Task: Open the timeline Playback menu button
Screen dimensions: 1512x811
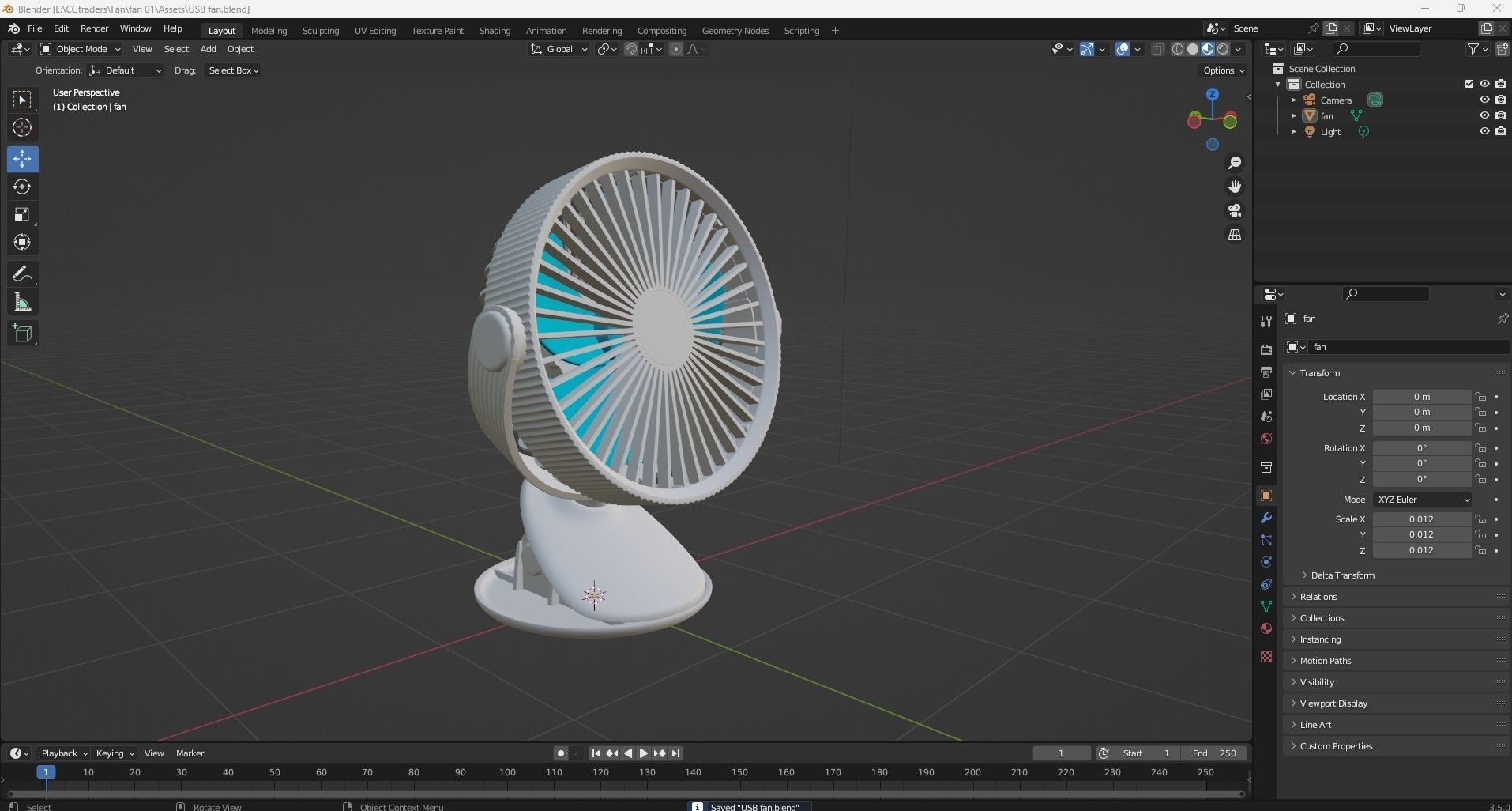Action: 63,753
